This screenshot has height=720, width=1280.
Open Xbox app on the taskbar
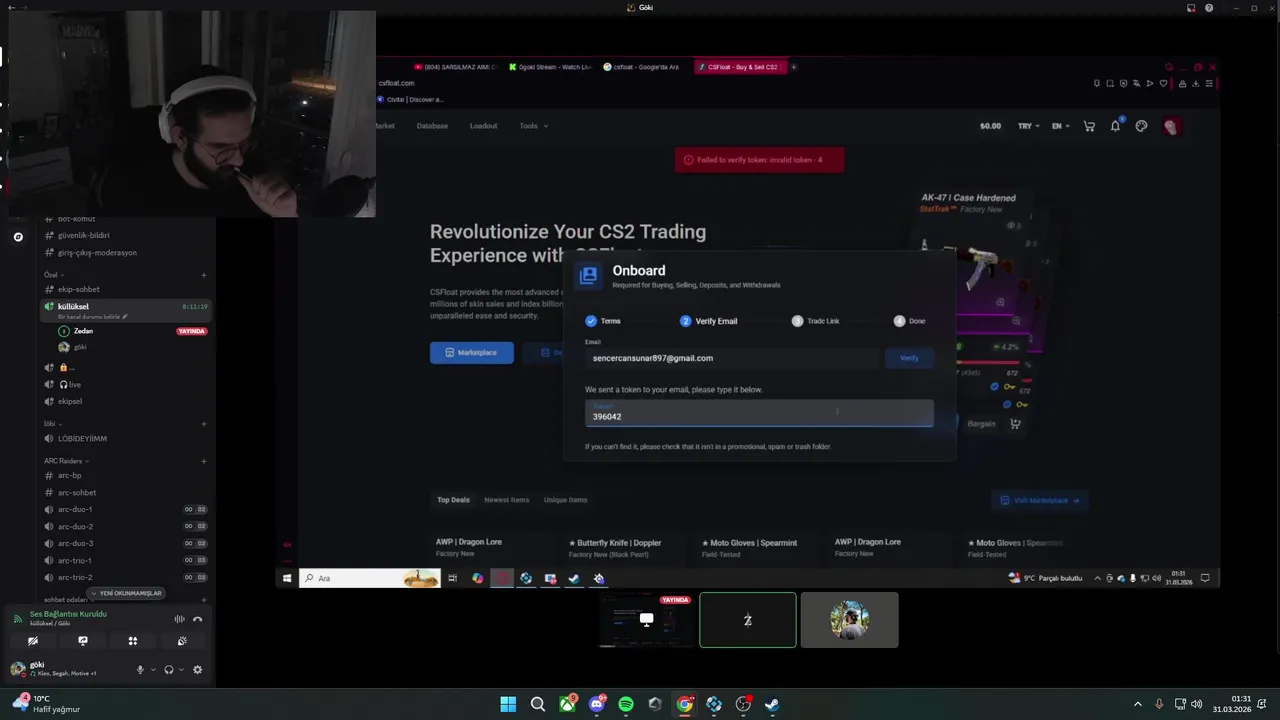tap(567, 704)
